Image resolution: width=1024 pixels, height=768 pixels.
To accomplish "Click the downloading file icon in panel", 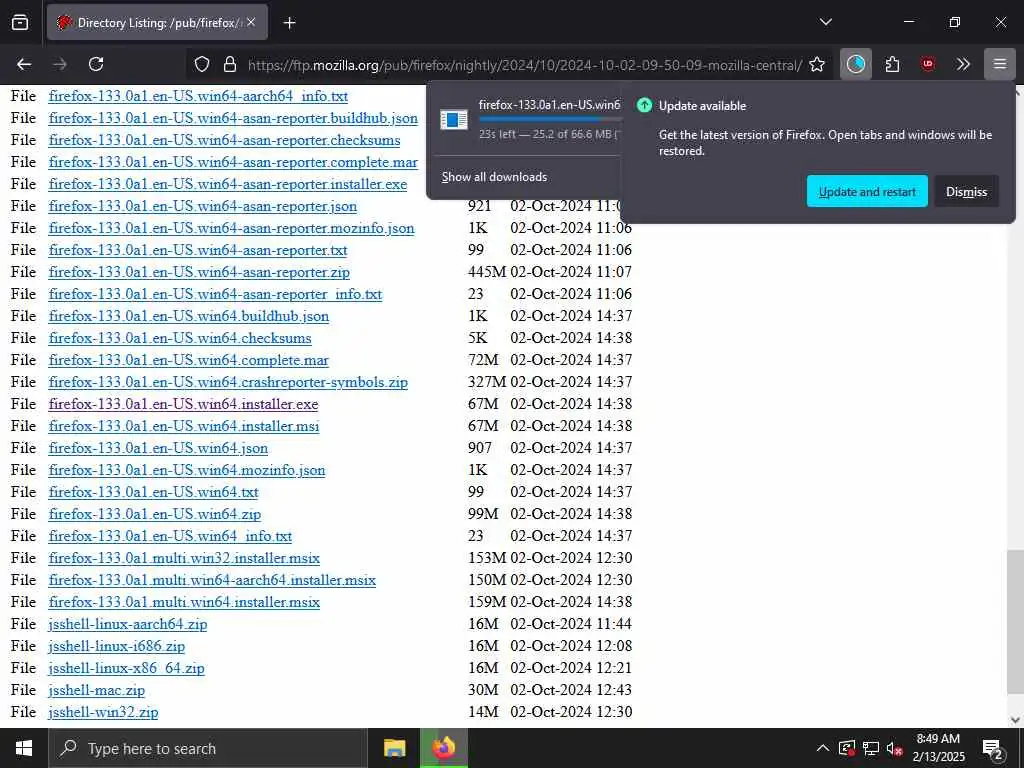I will (x=454, y=120).
